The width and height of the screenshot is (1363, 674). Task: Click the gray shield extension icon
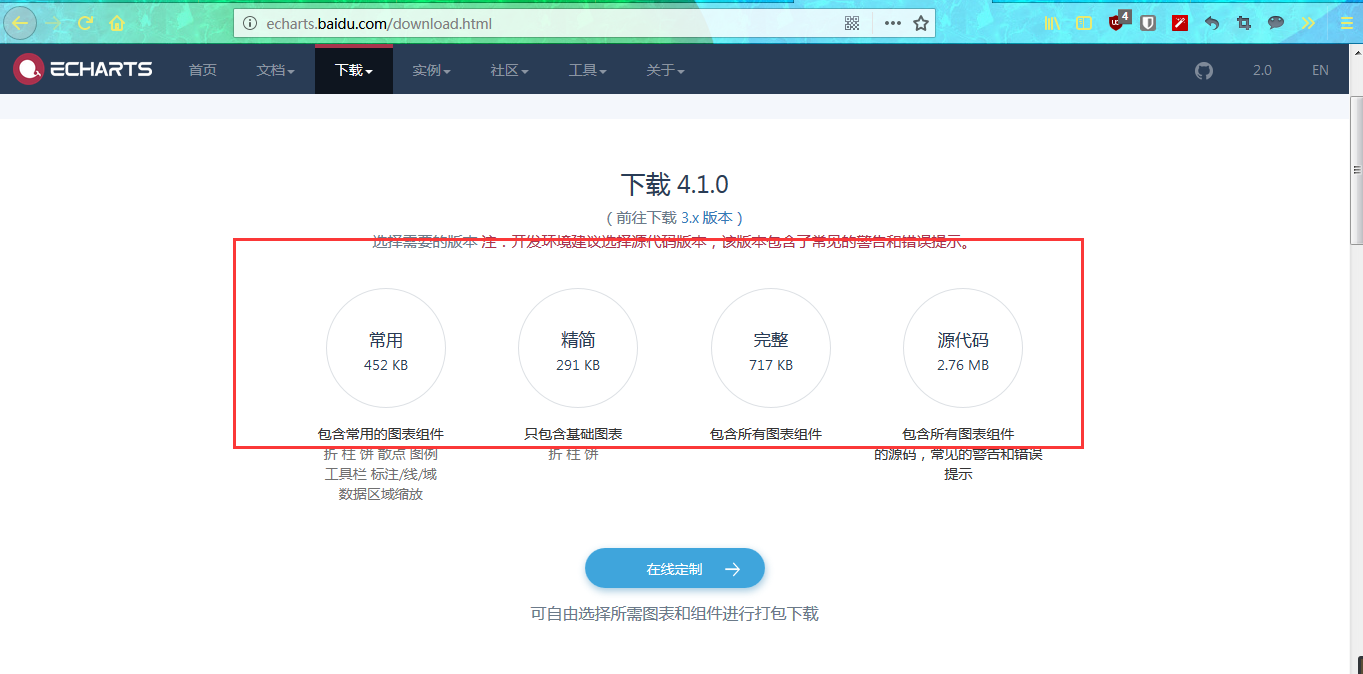click(x=1148, y=22)
